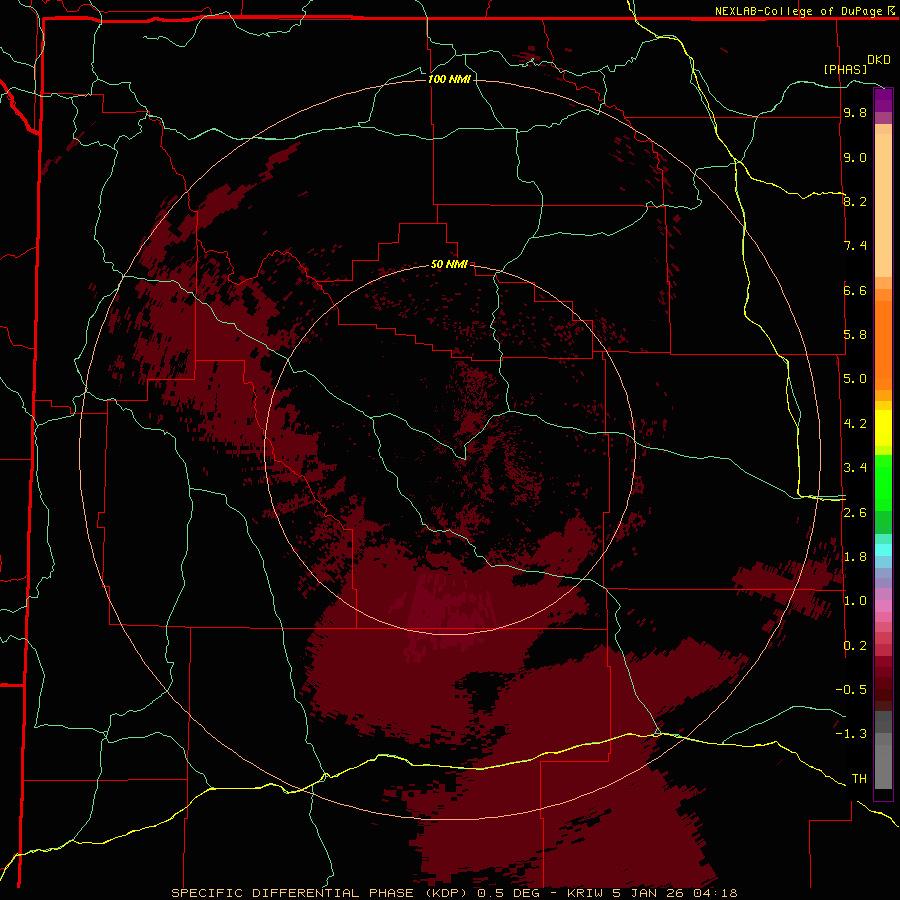Click the 3.4 scale value
Viewport: 900px width, 900px height.
[x=855, y=468]
